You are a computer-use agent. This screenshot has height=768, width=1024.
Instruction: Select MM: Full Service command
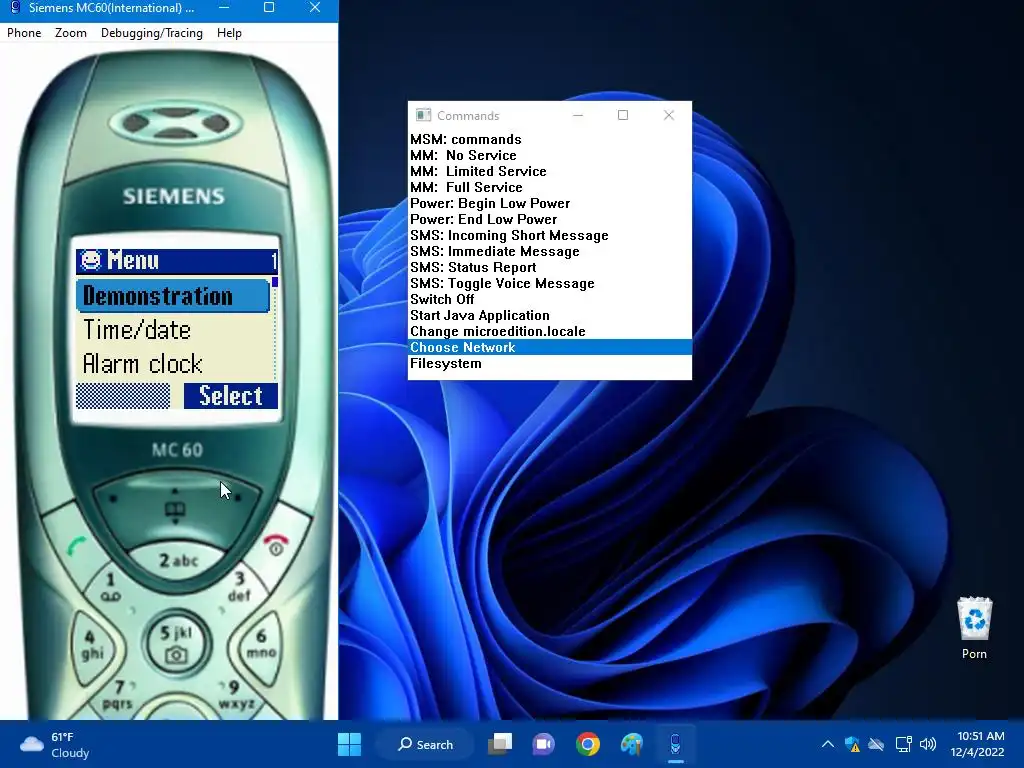pos(550,187)
